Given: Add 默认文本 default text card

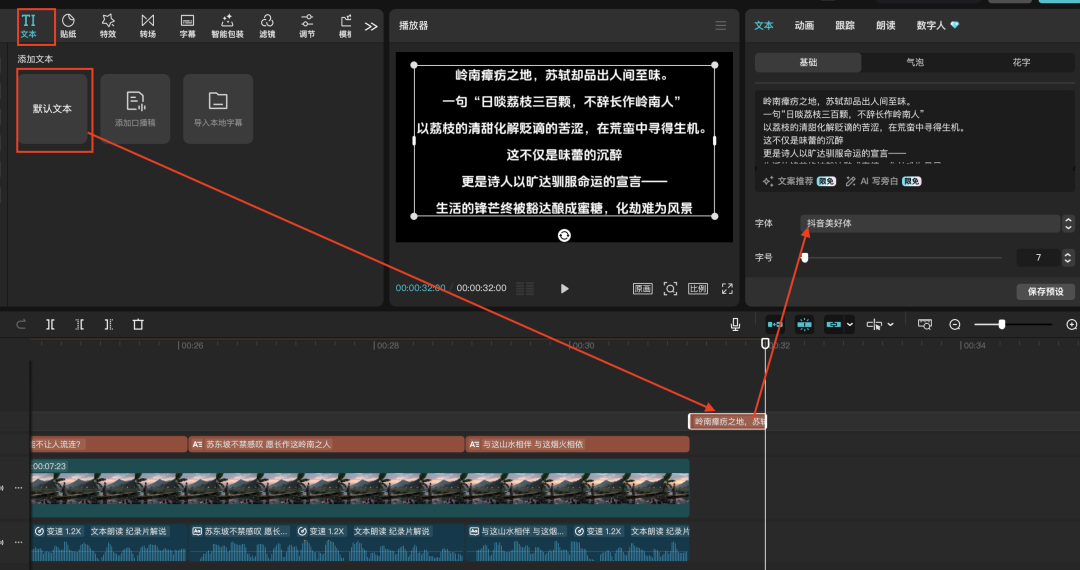Looking at the screenshot, I should tap(52, 109).
